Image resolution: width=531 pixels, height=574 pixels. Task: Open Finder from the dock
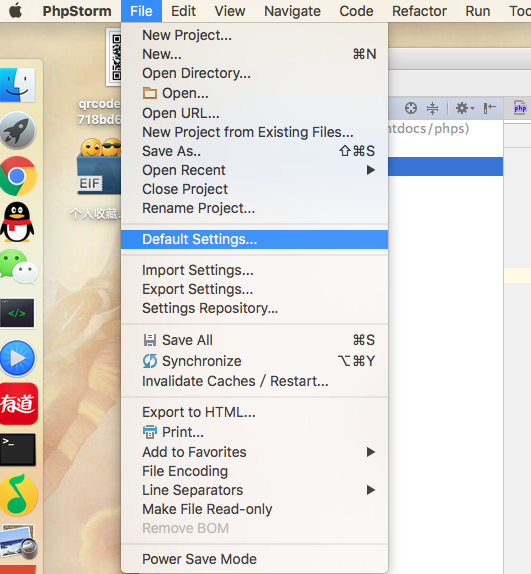[x=17, y=85]
